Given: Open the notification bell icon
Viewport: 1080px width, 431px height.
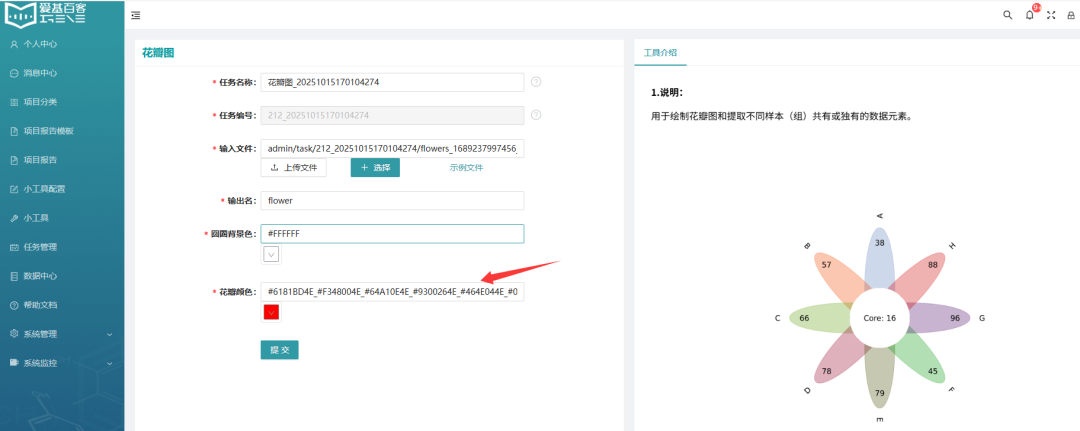Looking at the screenshot, I should point(1030,15).
